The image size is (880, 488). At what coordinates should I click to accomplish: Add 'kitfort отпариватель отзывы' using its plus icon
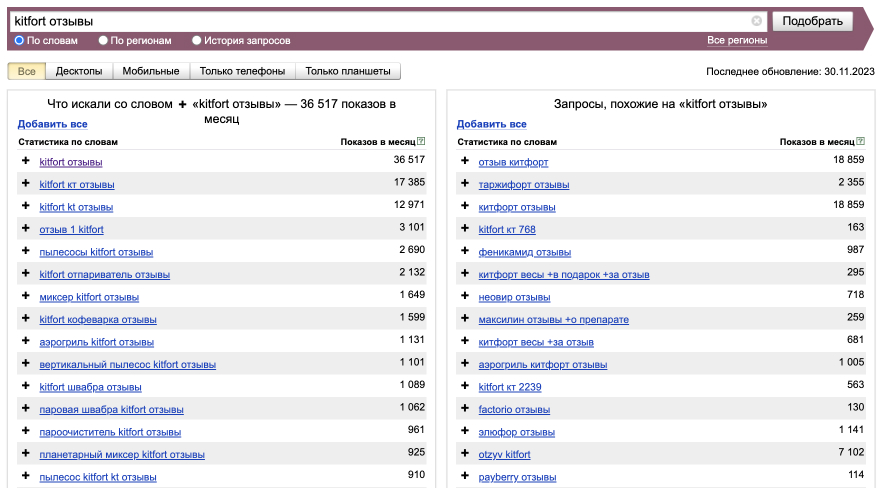[25, 273]
